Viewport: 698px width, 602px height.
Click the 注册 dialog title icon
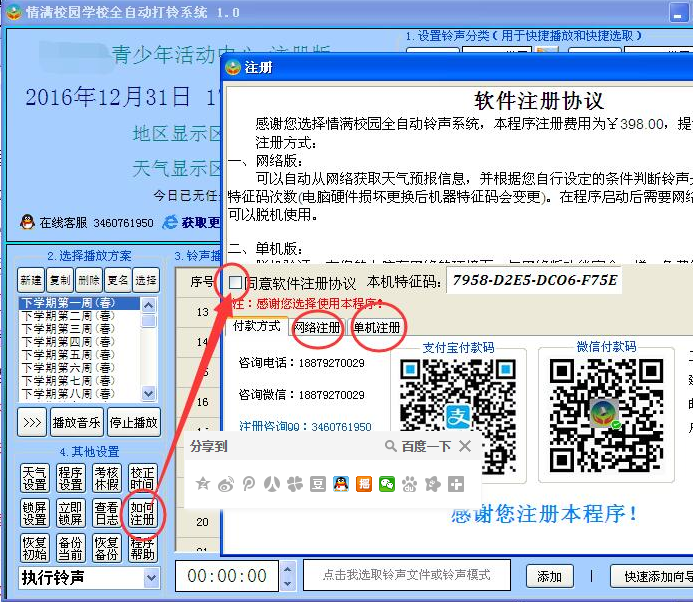point(233,68)
